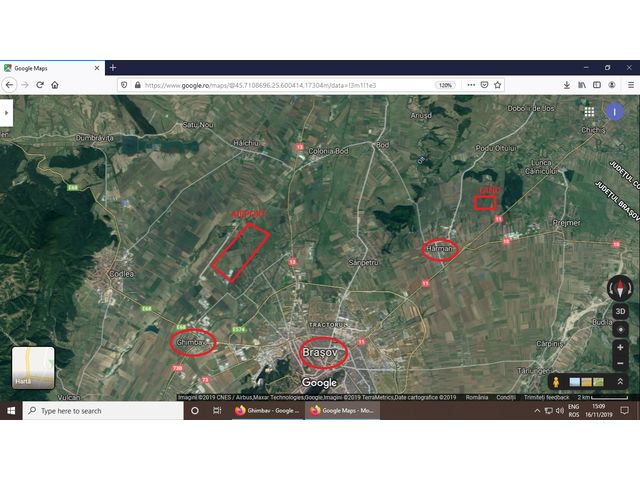This screenshot has height=480, width=640.
Task: Open Condiții terms link
Action: (x=506, y=397)
